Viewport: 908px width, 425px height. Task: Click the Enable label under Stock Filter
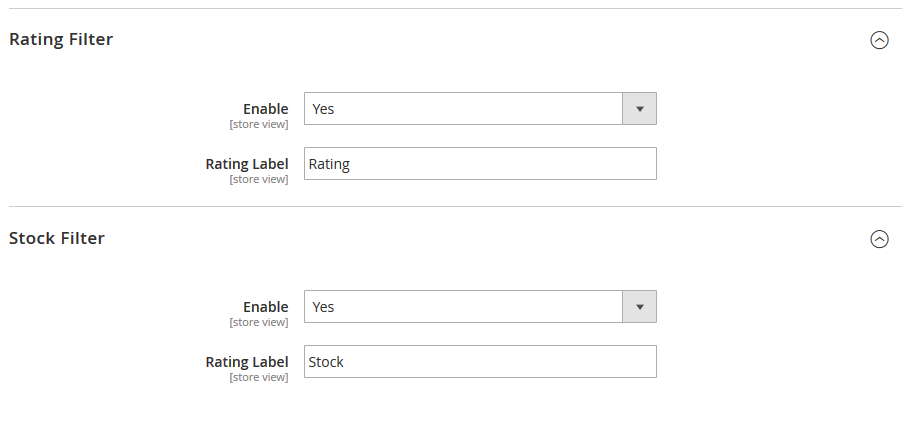click(x=265, y=306)
